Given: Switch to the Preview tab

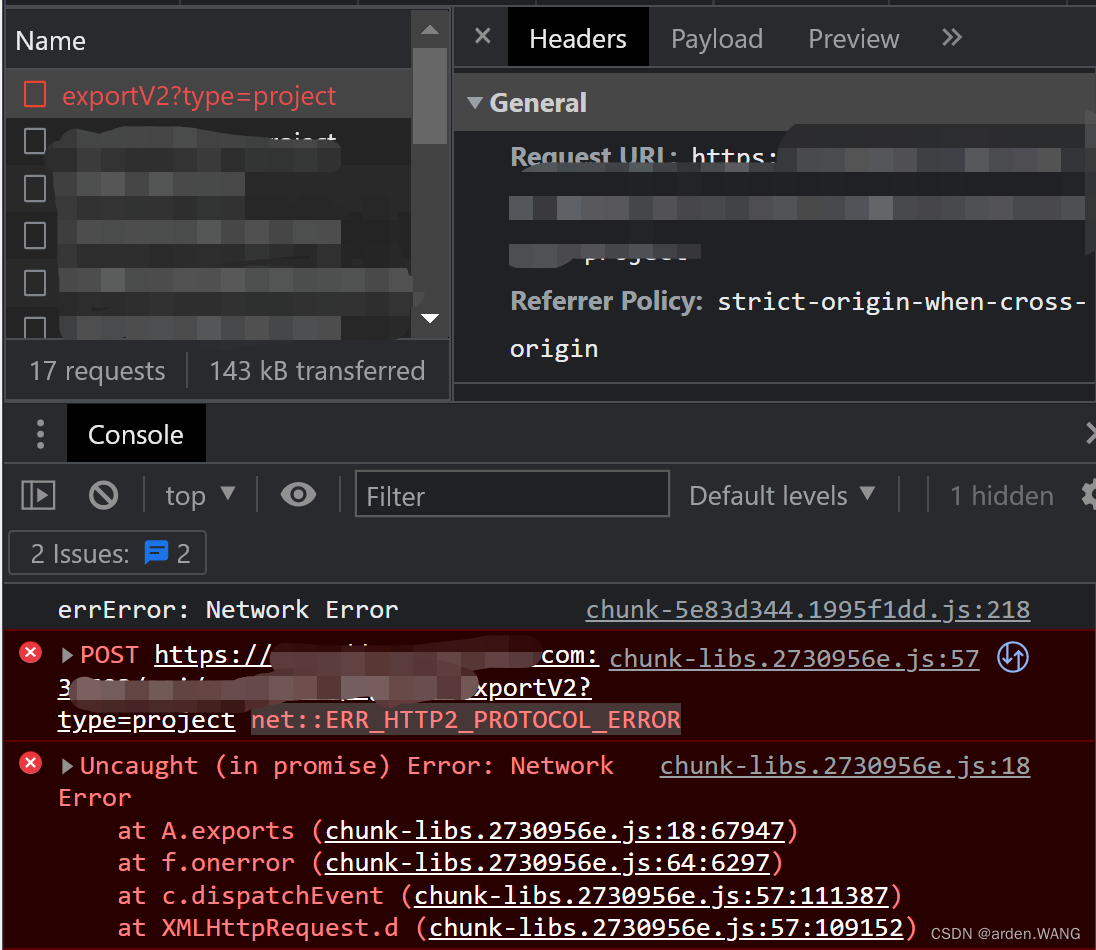Looking at the screenshot, I should point(853,39).
